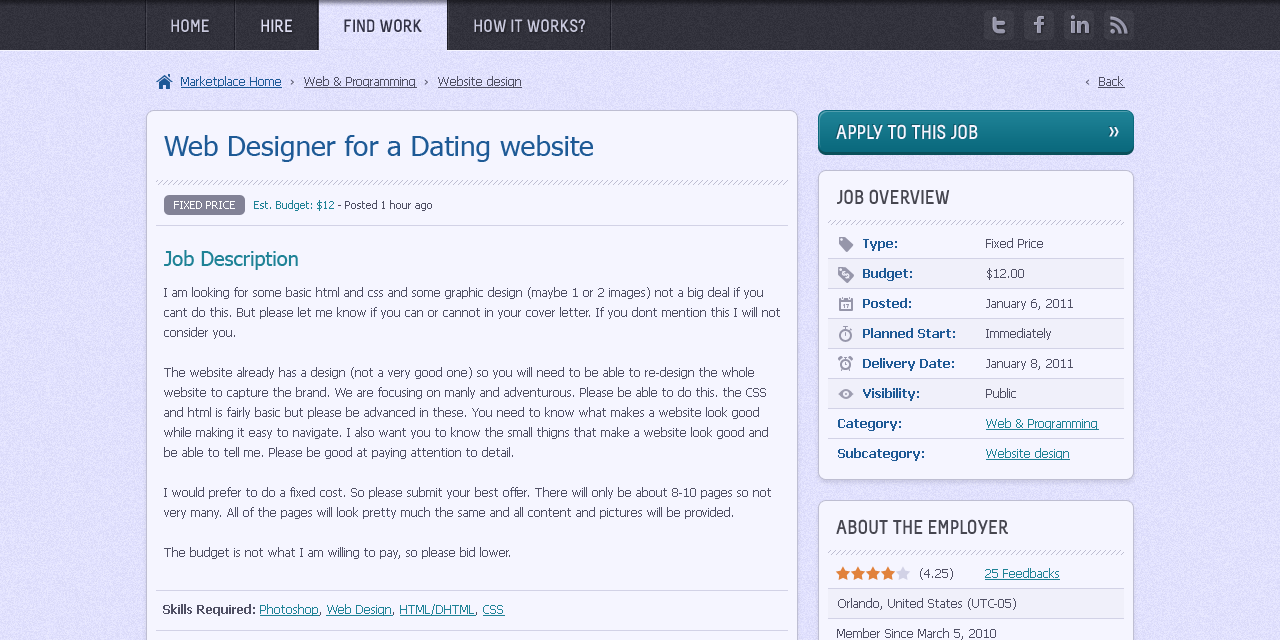
Task: Click the Back link
Action: coord(1110,81)
